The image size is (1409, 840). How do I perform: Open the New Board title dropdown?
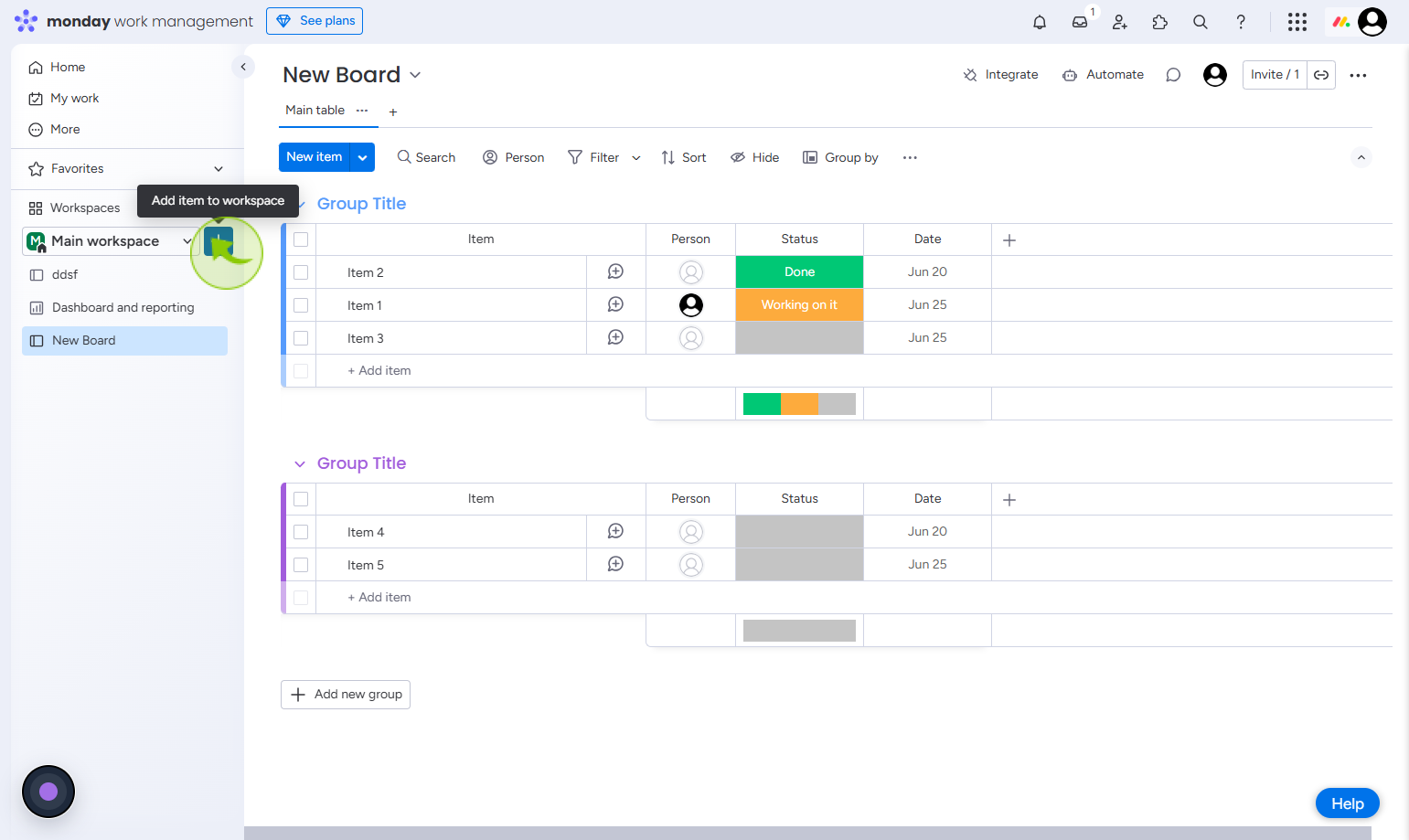415,75
